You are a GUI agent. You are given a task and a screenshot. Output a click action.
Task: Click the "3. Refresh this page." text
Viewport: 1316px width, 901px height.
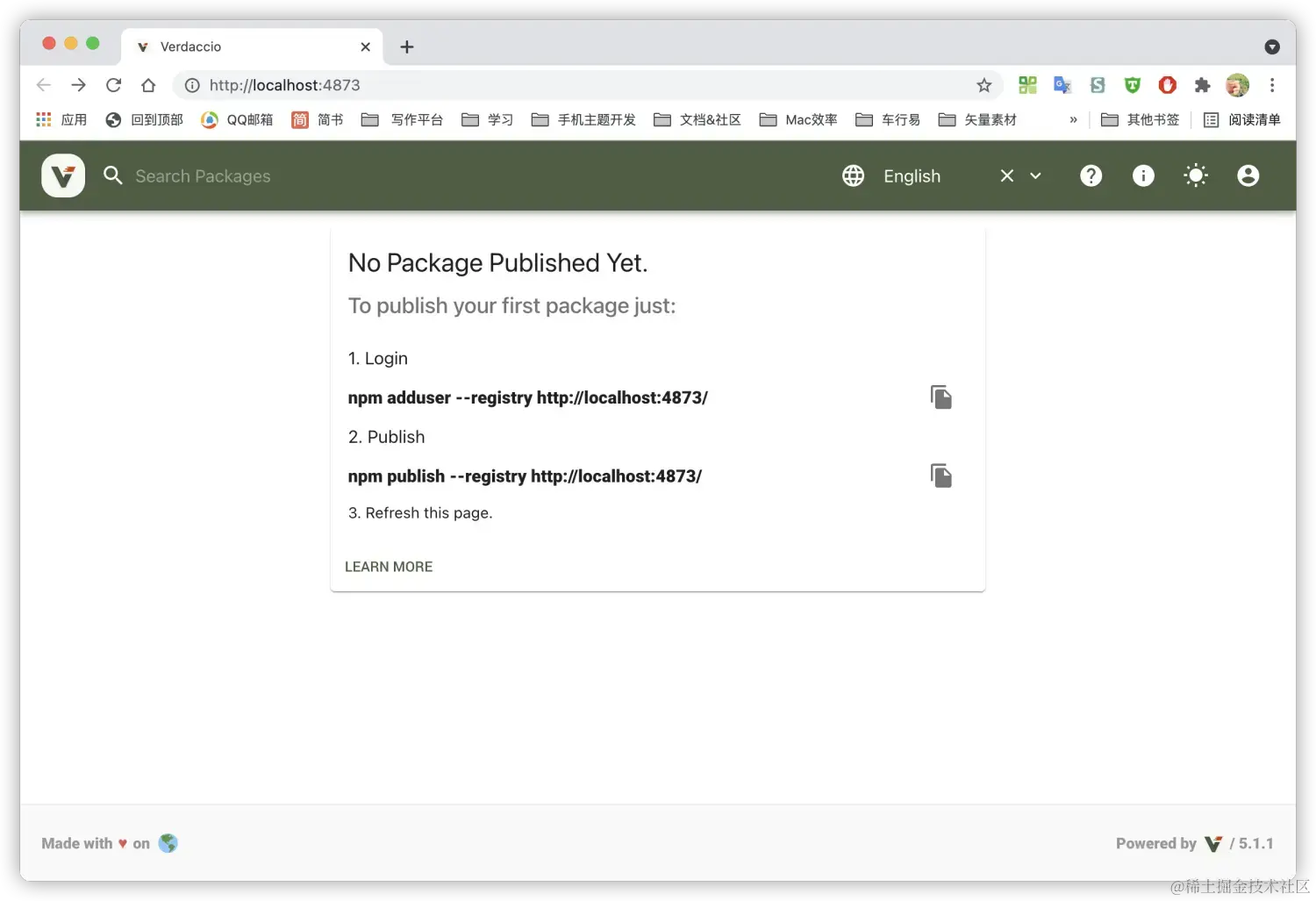point(420,513)
